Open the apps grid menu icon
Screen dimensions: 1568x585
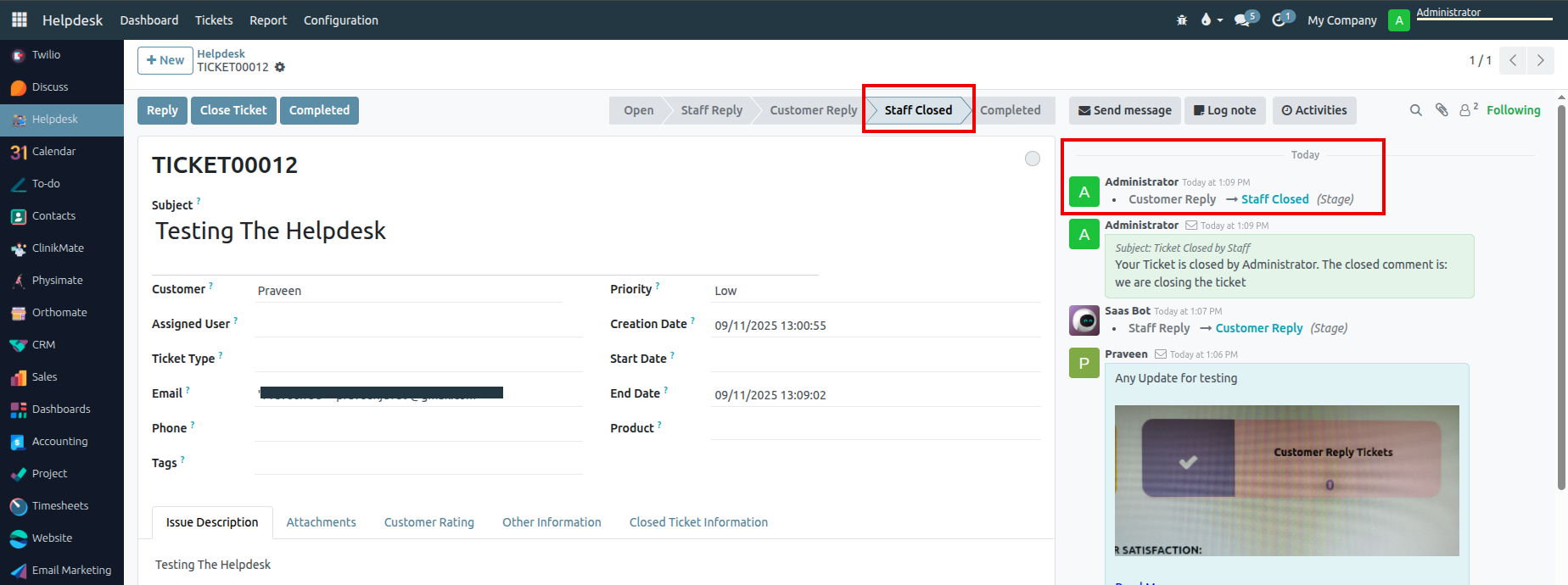[x=19, y=19]
